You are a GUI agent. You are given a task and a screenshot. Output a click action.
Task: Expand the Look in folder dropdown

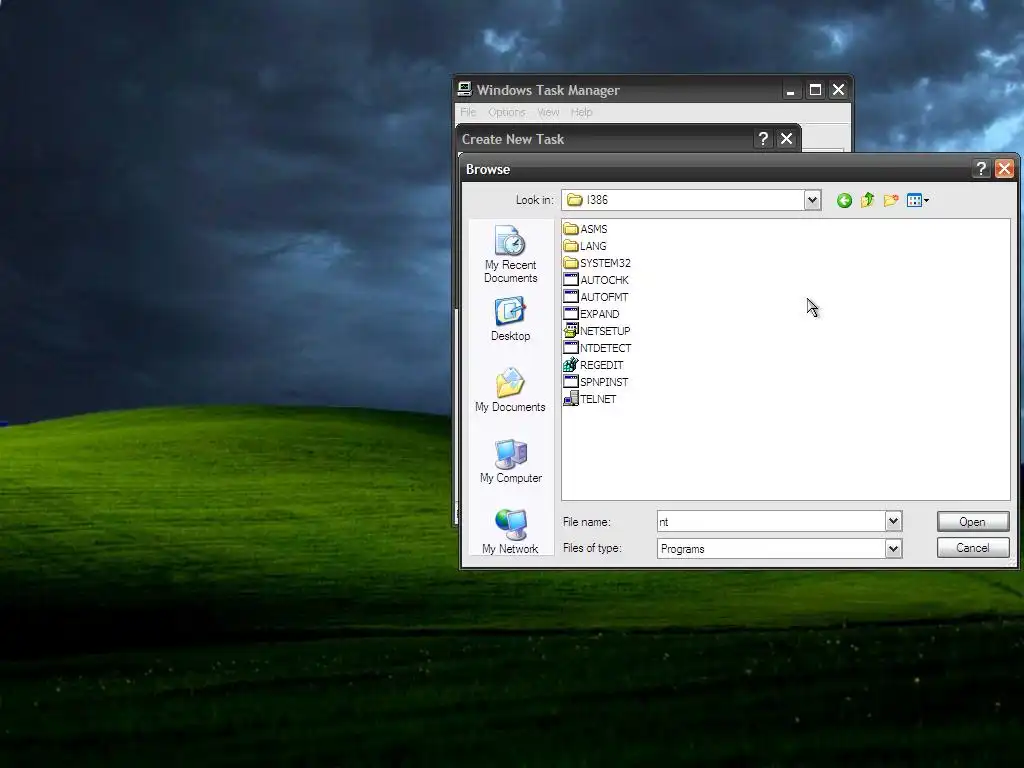point(812,200)
